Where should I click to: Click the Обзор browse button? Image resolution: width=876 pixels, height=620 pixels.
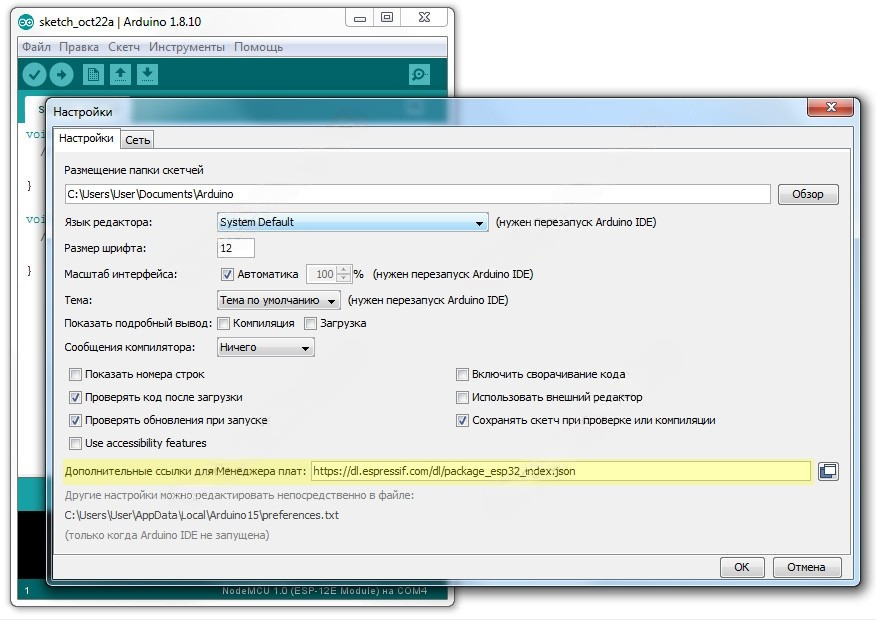pyautogui.click(x=808, y=194)
